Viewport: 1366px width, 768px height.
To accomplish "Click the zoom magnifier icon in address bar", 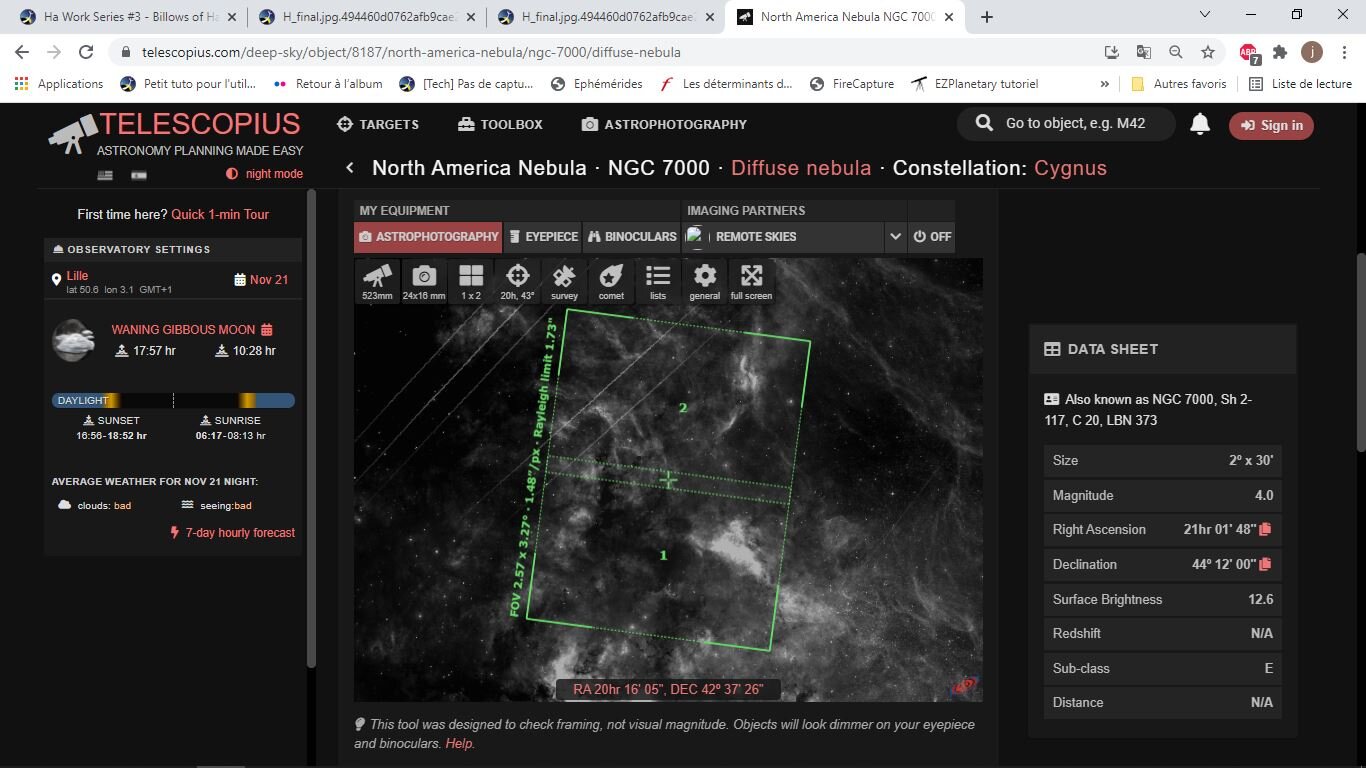I will point(1176,52).
